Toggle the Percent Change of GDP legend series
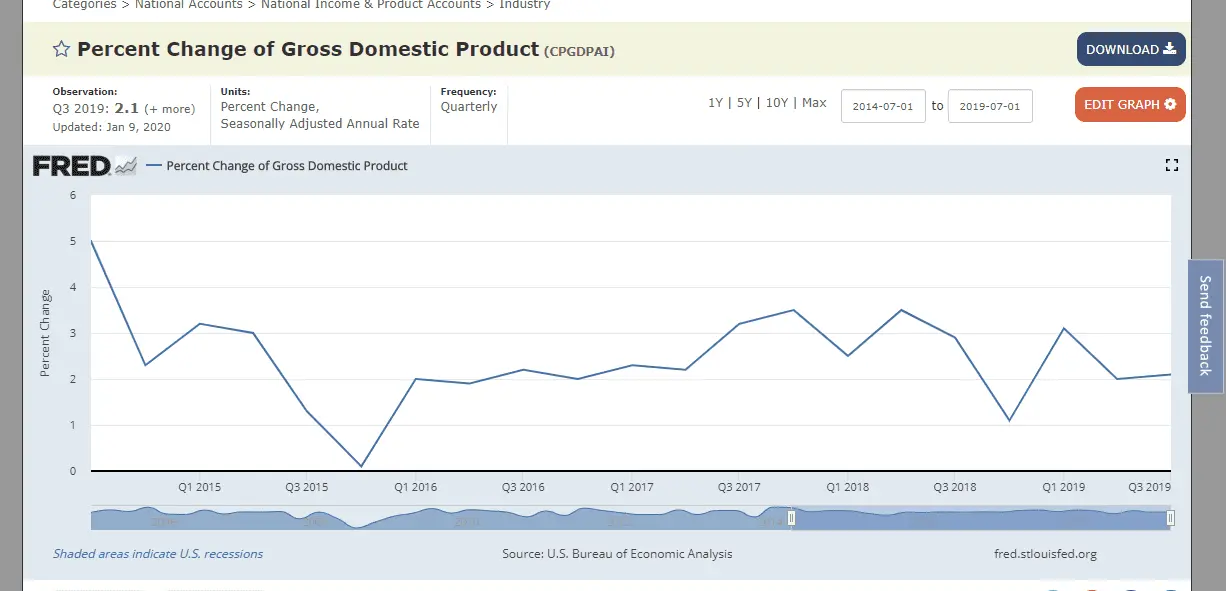 pos(286,166)
